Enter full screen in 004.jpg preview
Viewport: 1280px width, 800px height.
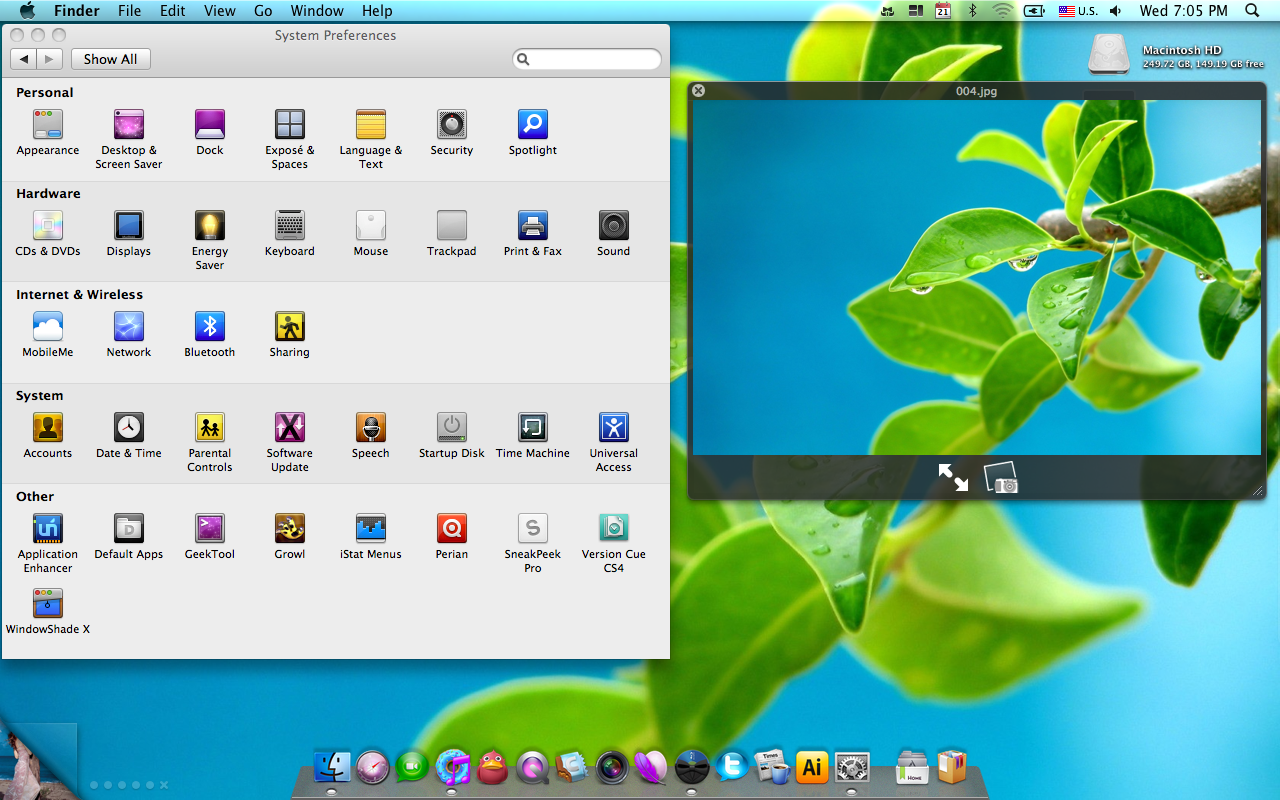(x=953, y=478)
